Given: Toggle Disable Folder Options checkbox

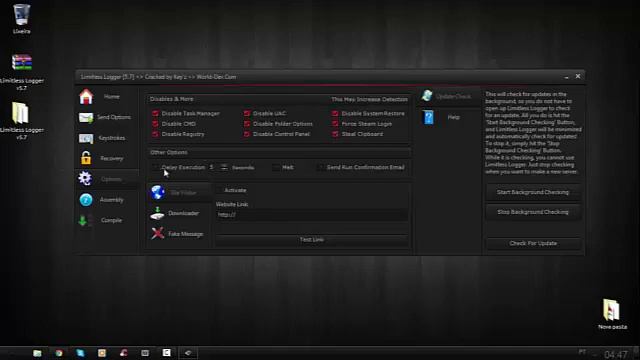Looking at the screenshot, I should coord(247,124).
